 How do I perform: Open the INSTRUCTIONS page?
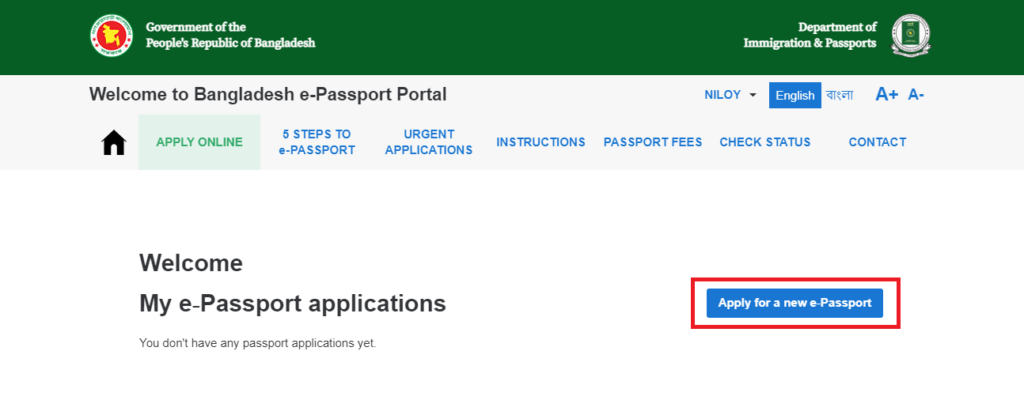tap(541, 142)
